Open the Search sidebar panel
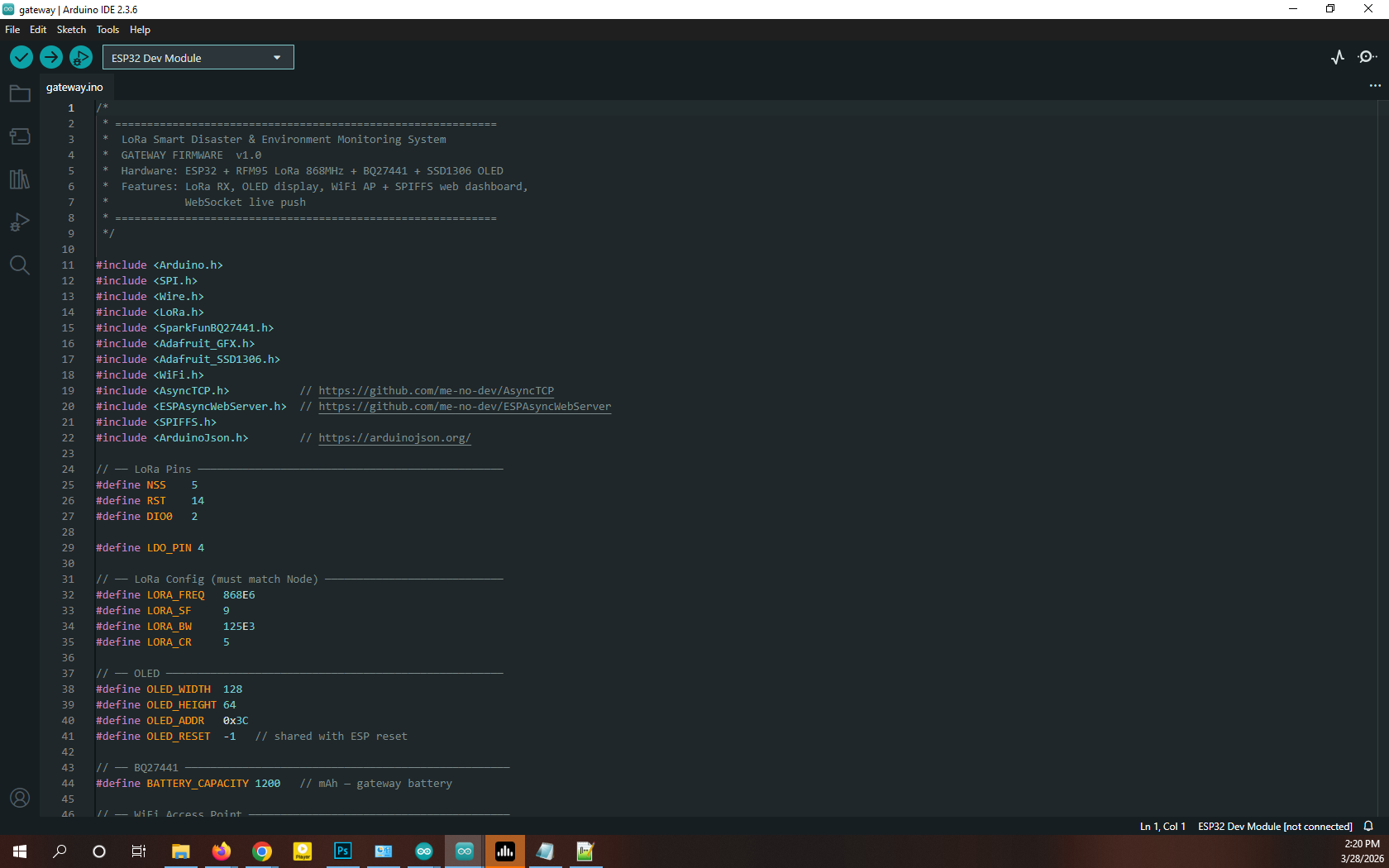Image resolution: width=1389 pixels, height=868 pixels. tap(20, 265)
